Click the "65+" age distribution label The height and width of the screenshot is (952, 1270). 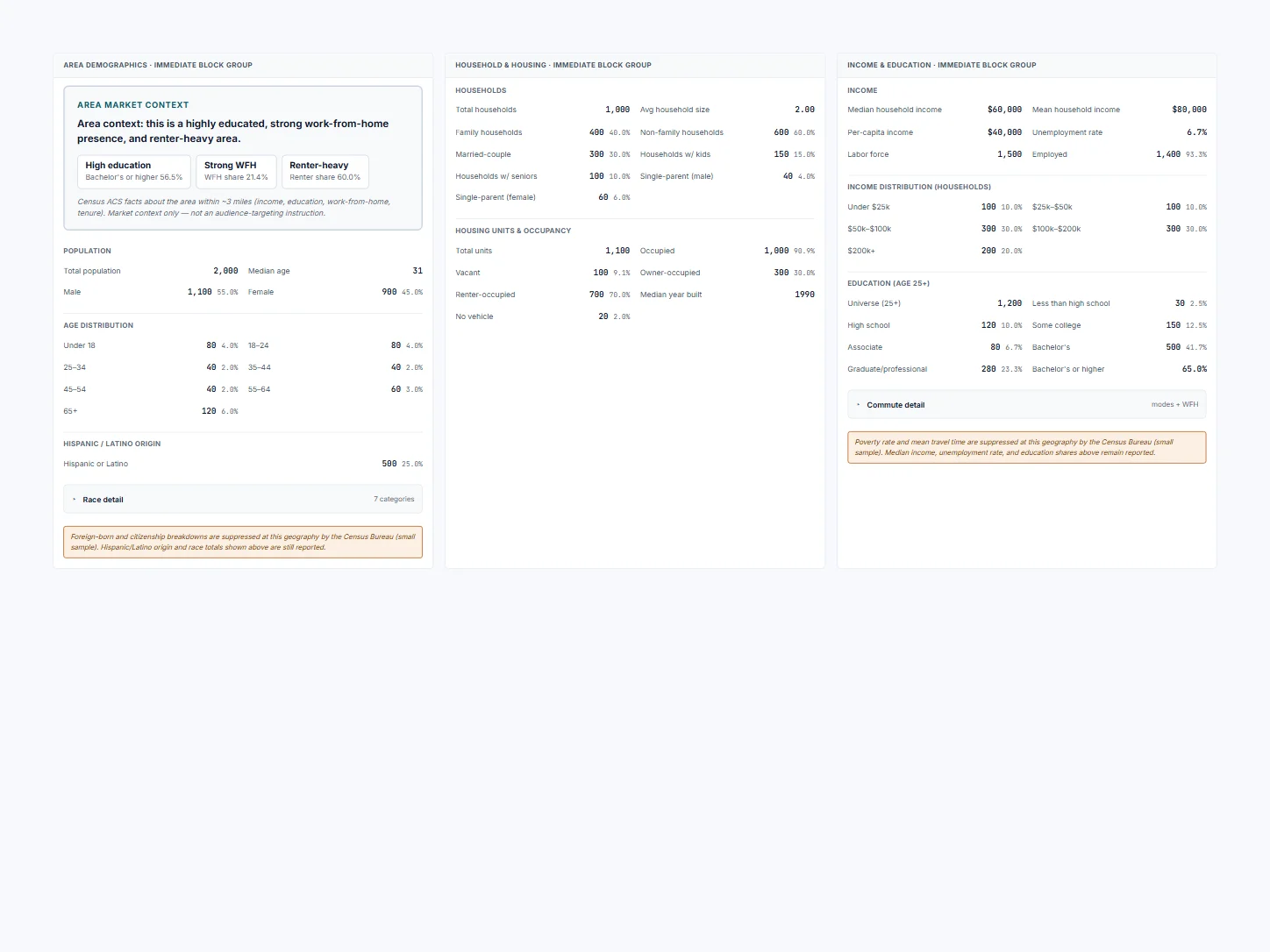70,411
